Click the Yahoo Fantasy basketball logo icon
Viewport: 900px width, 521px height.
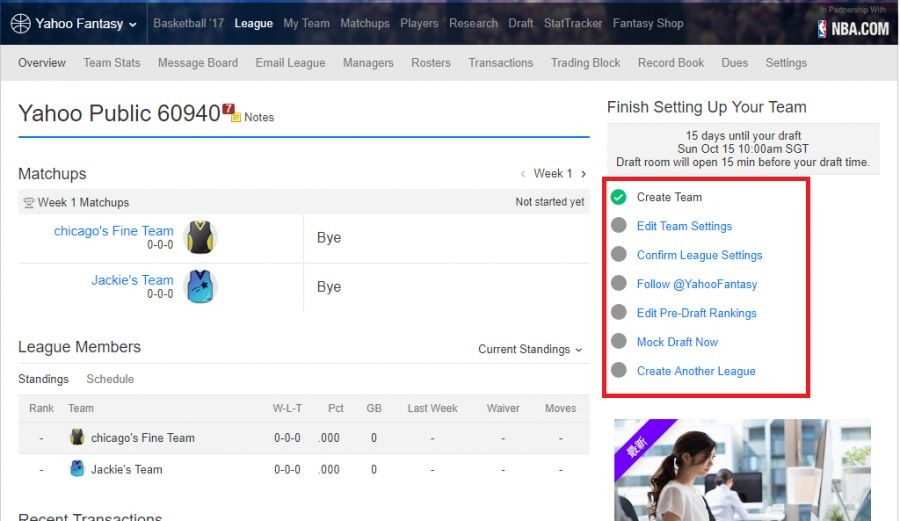tap(21, 24)
